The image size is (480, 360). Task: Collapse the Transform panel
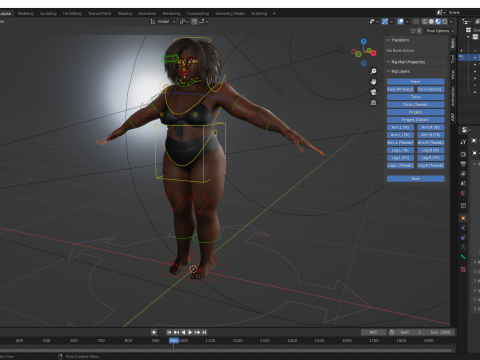[388, 40]
